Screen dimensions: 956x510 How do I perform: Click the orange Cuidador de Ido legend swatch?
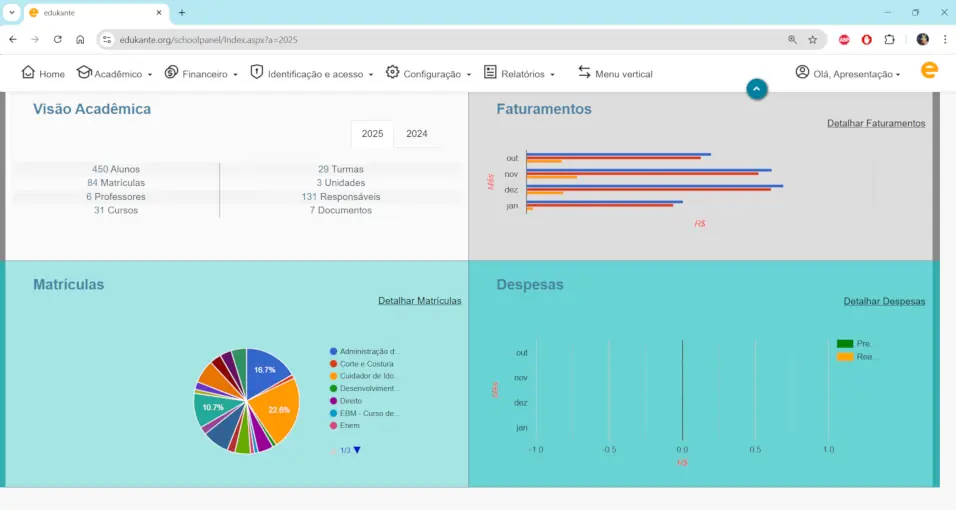tap(333, 376)
